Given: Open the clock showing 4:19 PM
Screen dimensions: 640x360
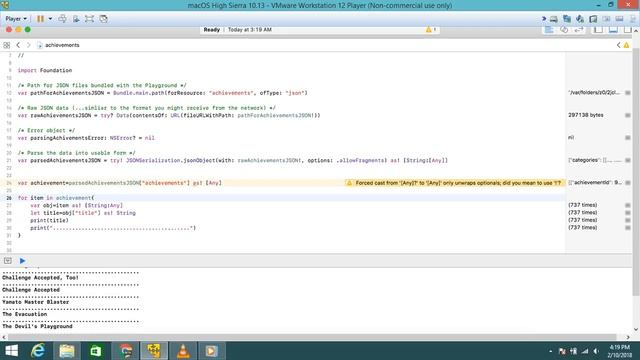Looking at the screenshot, I should pyautogui.click(x=620, y=351).
